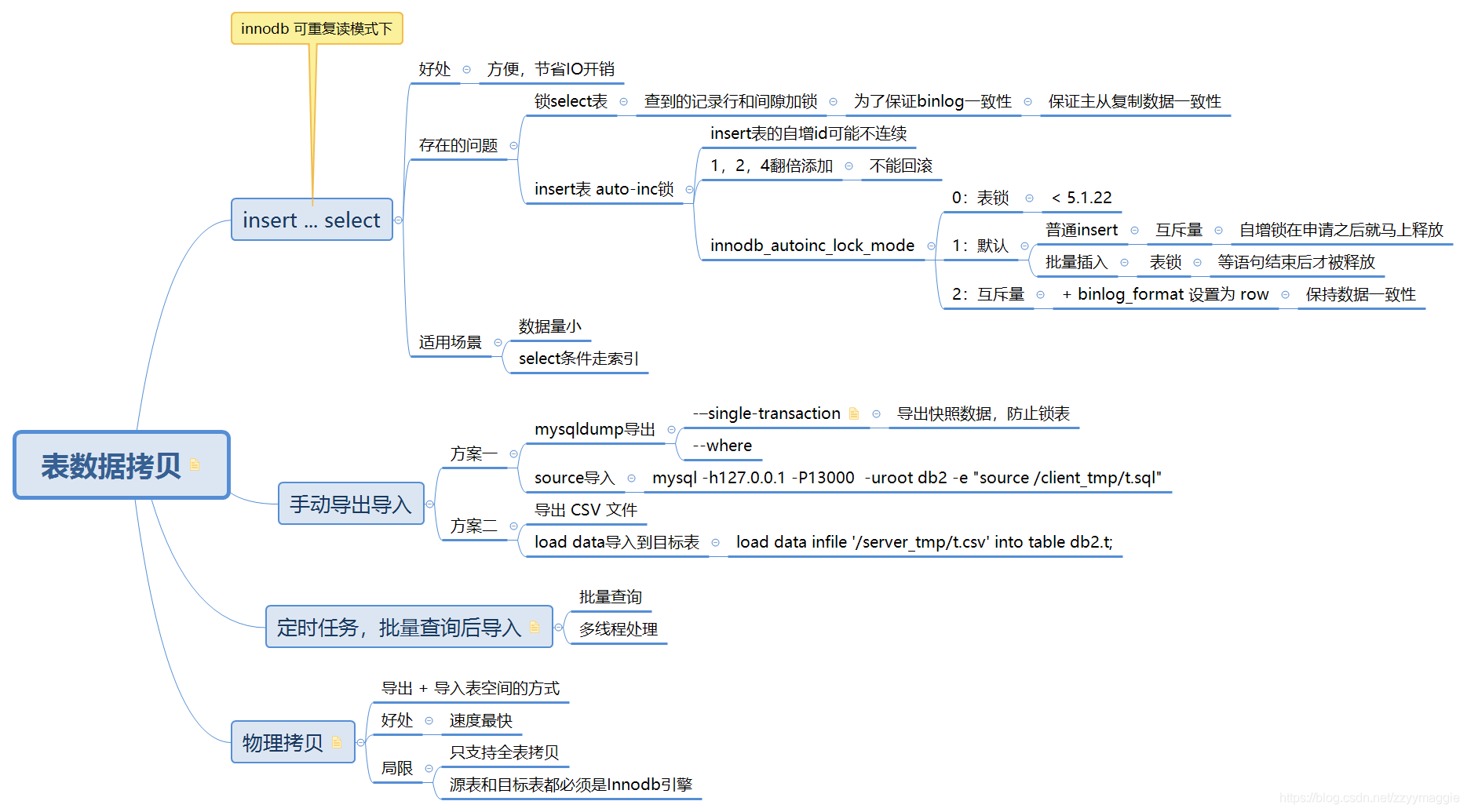Screen dimensions: 1467x812
Task: Toggle the branch collapse on 物理拷贝 node
Action: (x=360, y=741)
